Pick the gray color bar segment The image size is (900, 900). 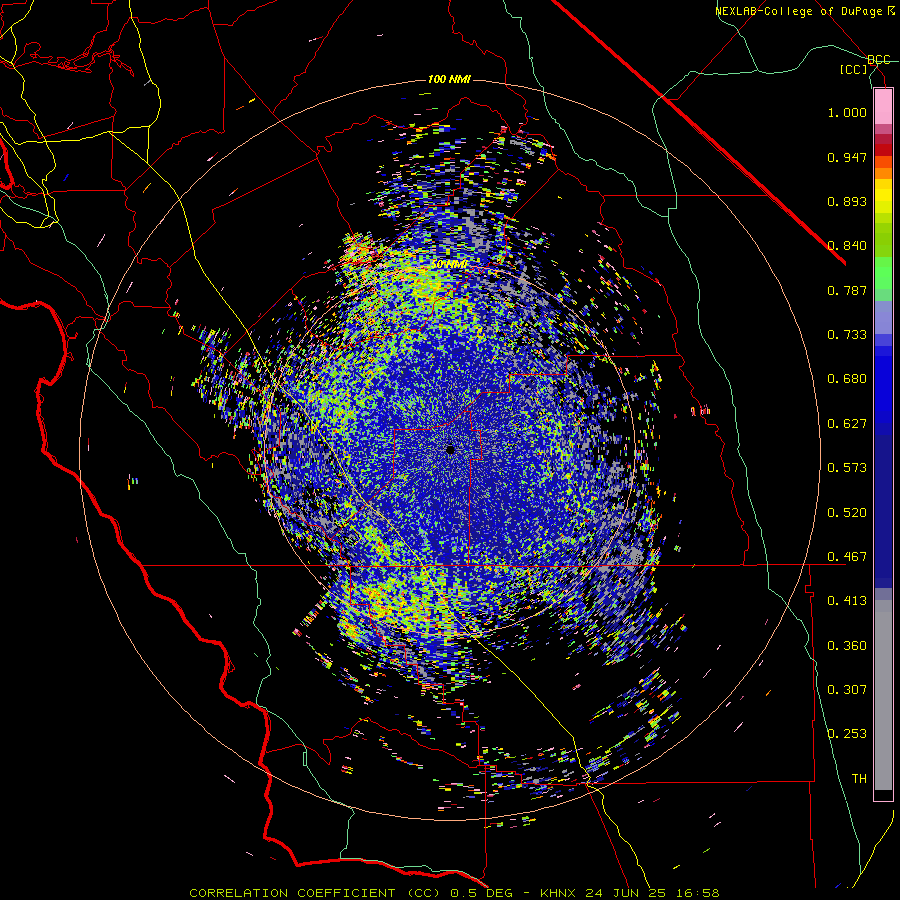[883, 695]
